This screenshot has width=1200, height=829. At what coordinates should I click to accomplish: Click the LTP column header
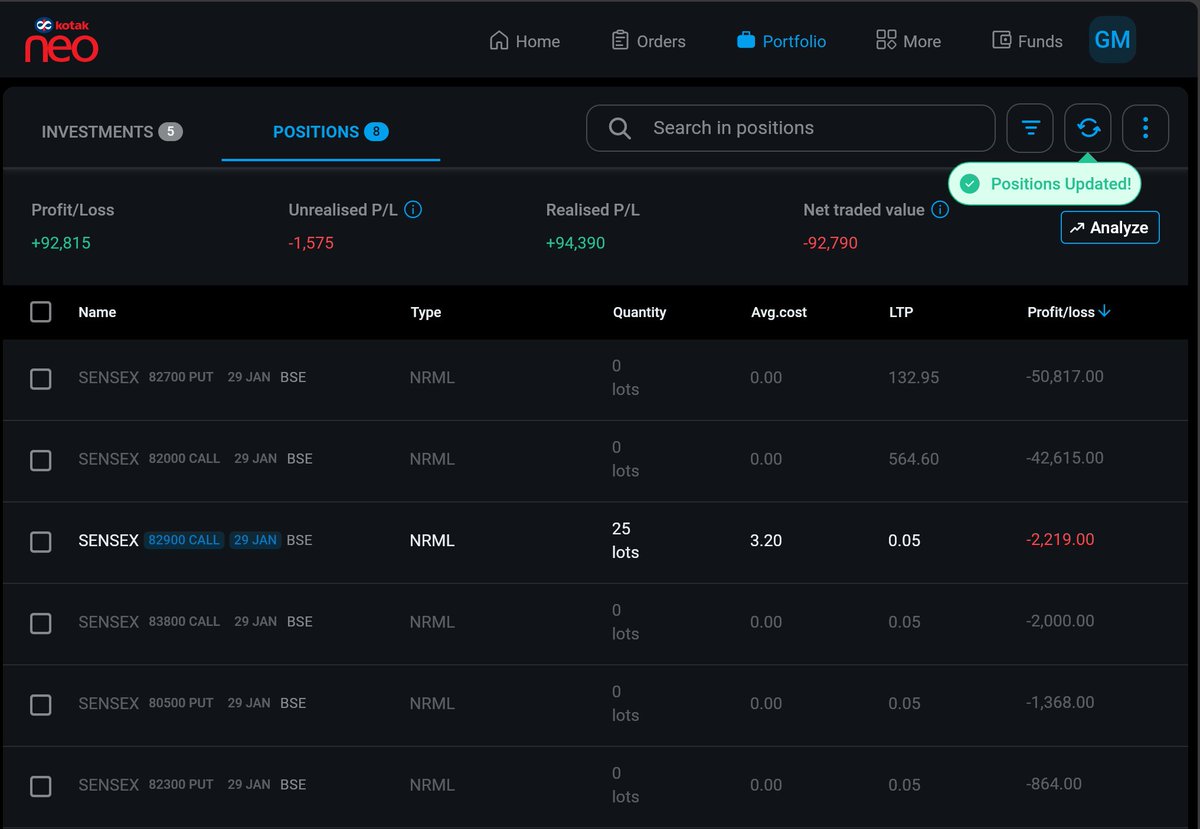(901, 312)
